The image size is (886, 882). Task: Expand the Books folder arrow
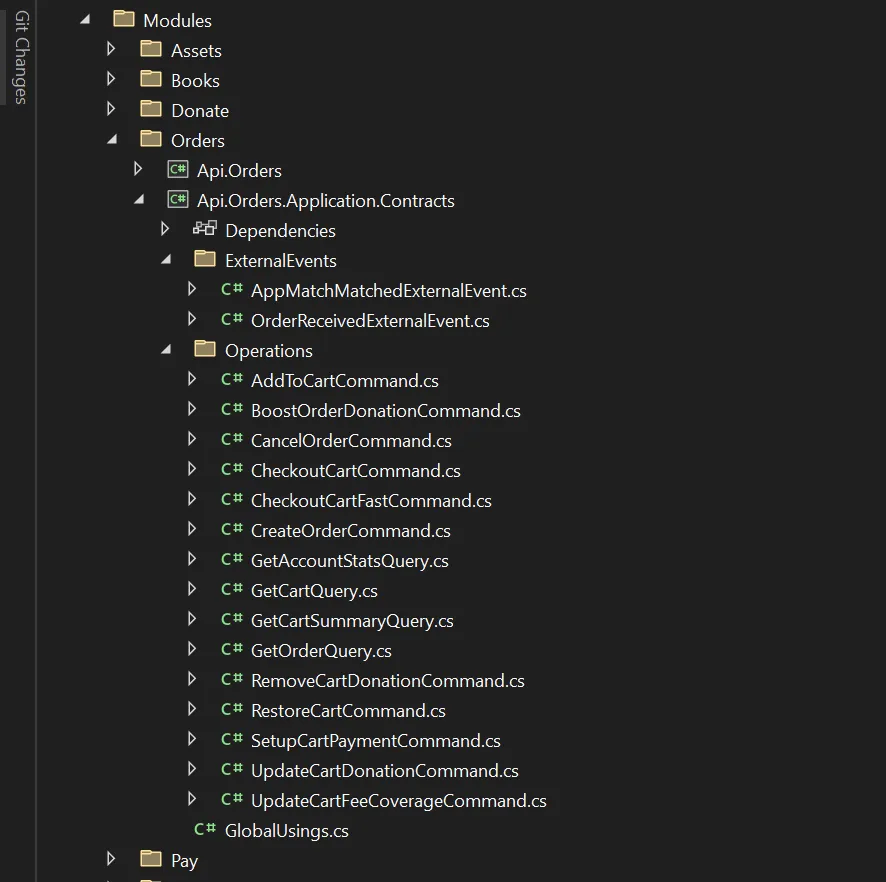tap(110, 79)
